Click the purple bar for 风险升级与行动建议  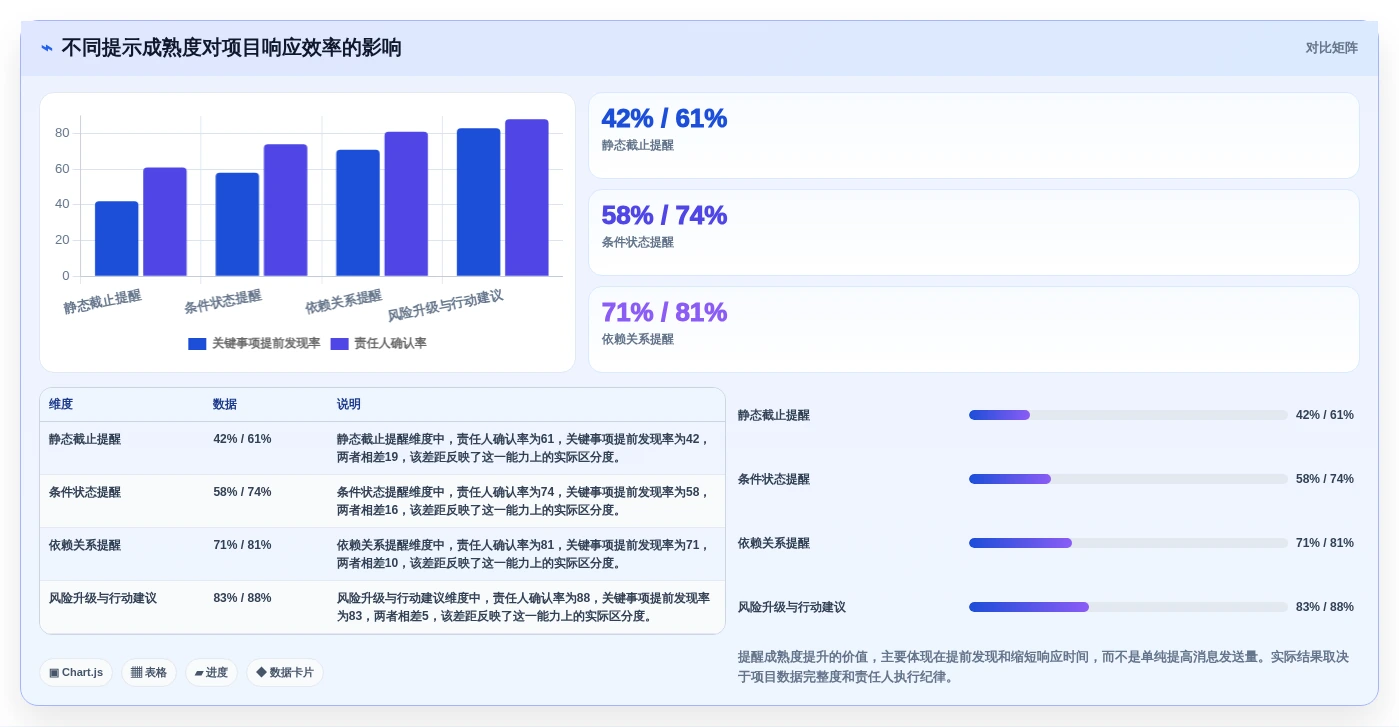pos(527,198)
